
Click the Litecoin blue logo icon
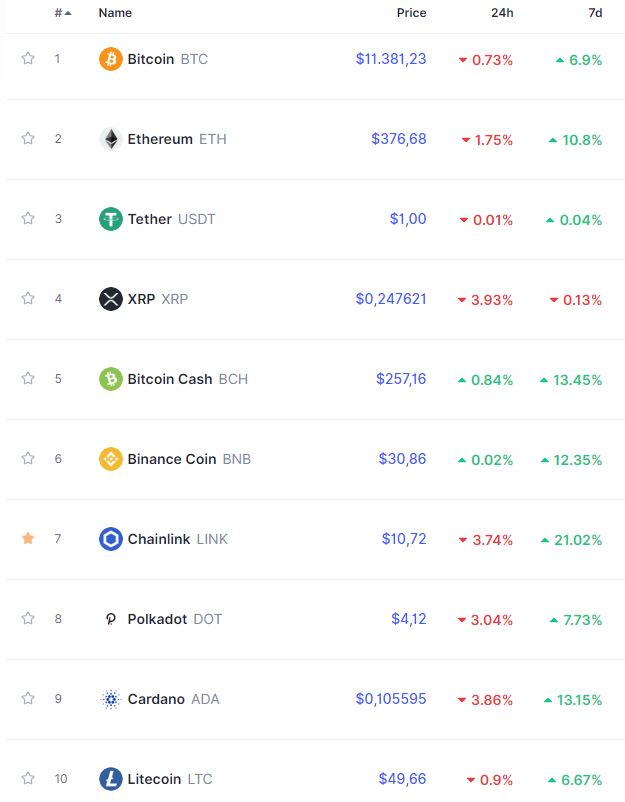tap(110, 779)
